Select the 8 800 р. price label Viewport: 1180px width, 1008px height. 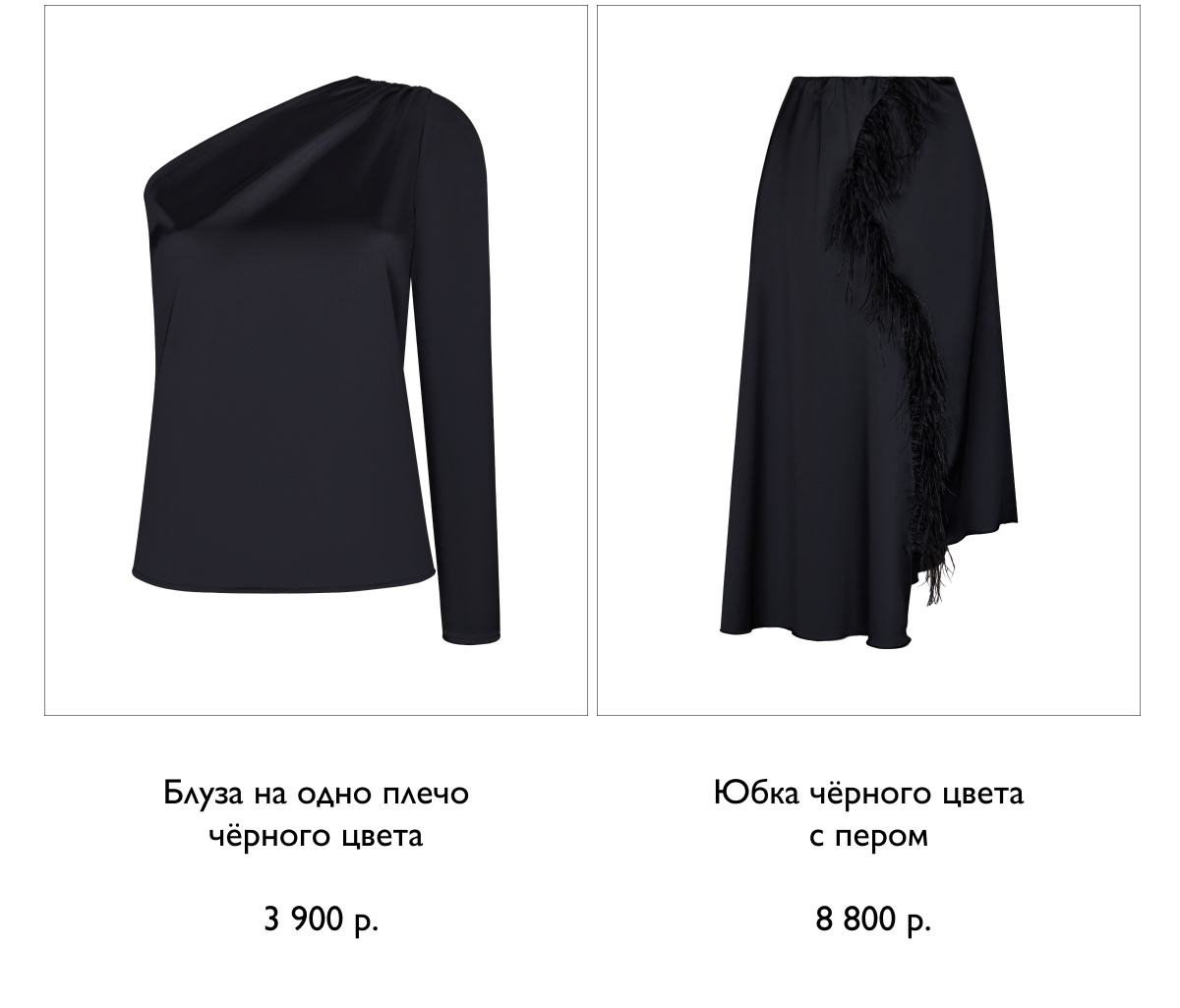pos(872,919)
